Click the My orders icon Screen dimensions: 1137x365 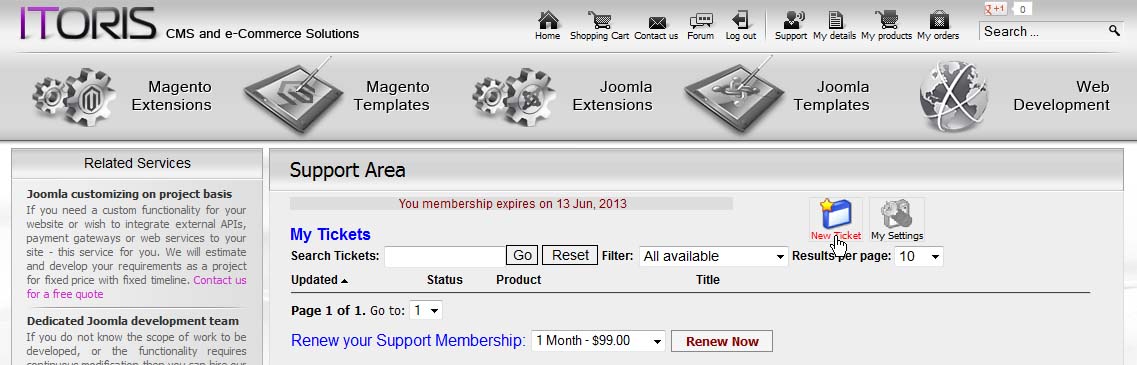938,20
